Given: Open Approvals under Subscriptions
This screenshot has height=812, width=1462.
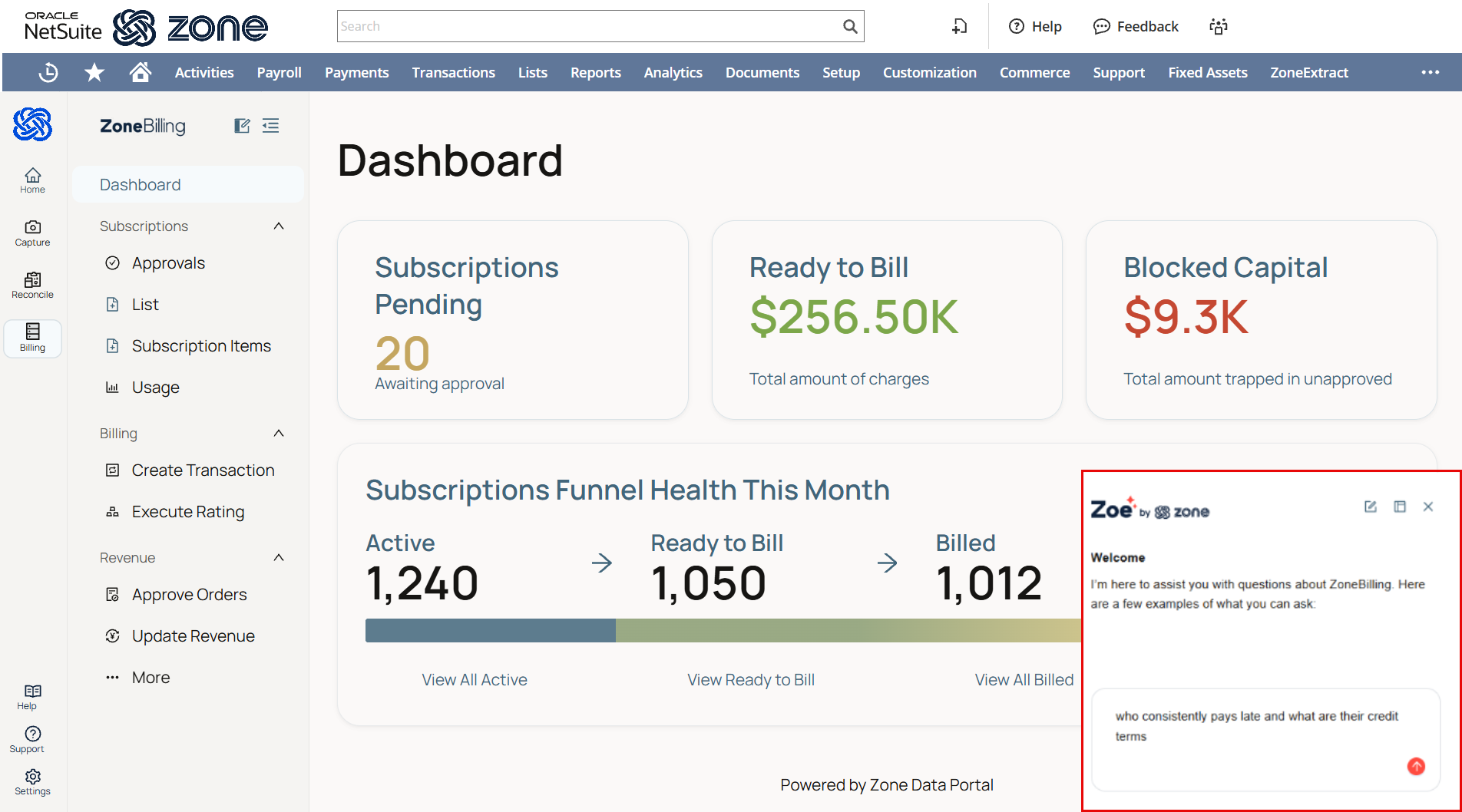Looking at the screenshot, I should point(168,263).
